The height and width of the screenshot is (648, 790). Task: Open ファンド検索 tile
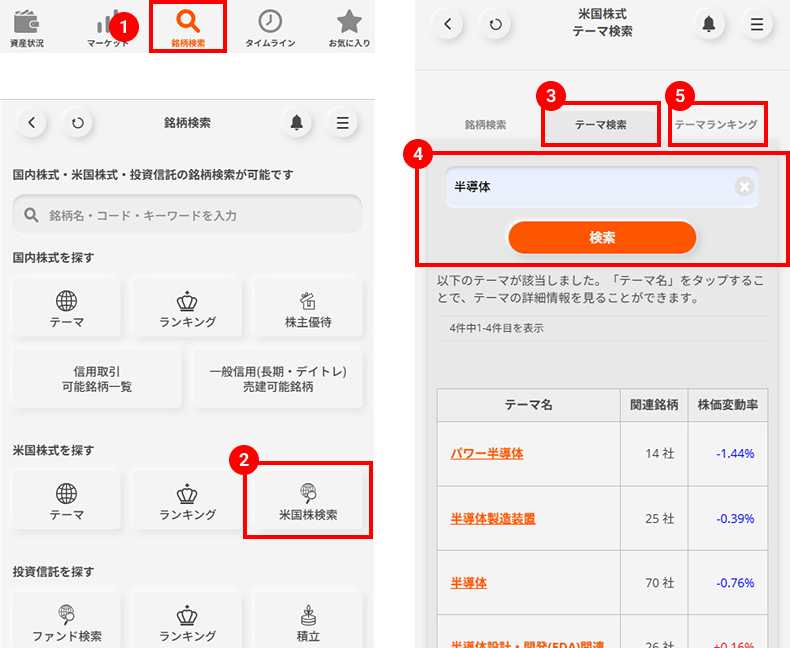pyautogui.click(x=67, y=621)
